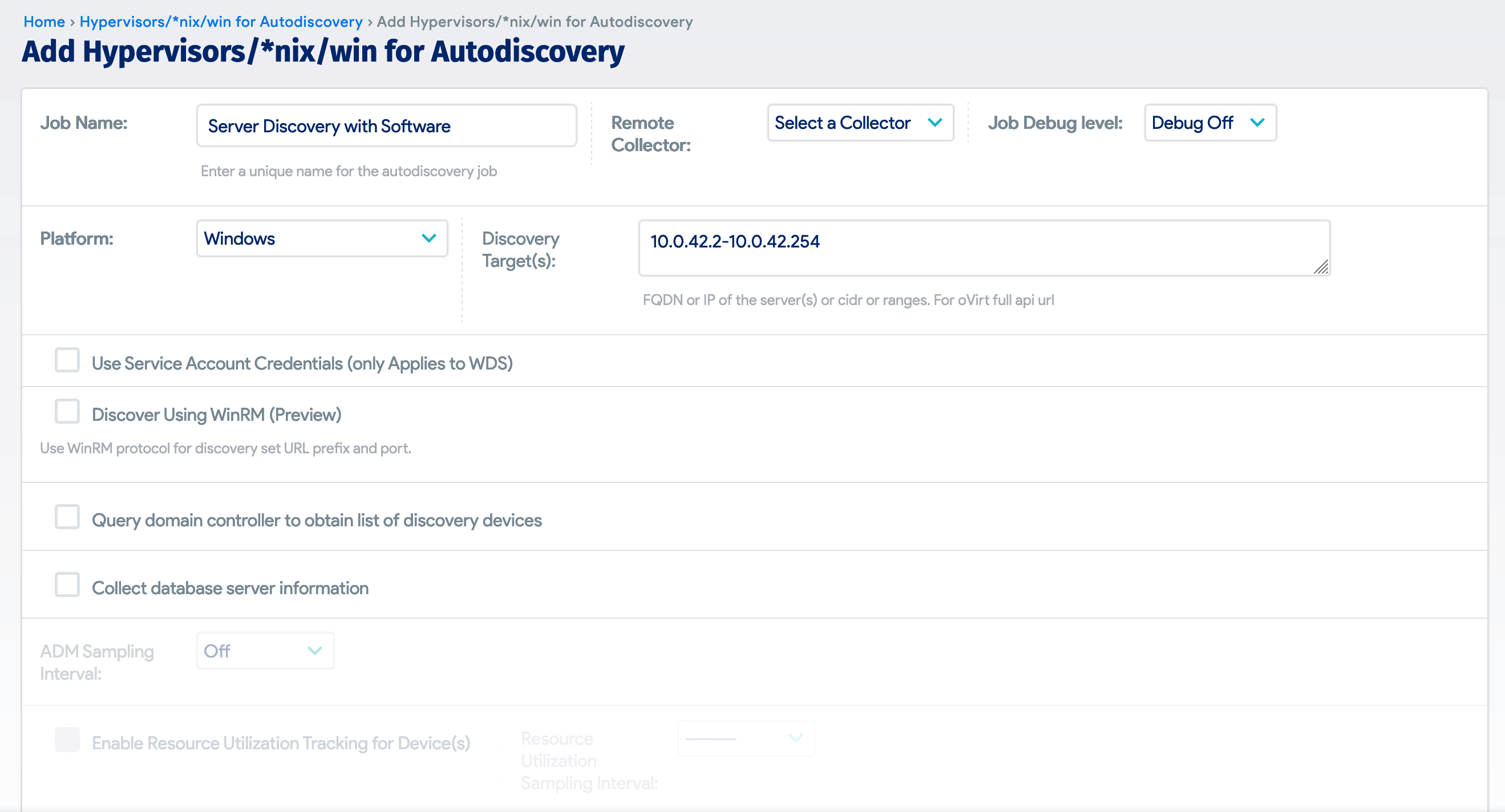Screen dimensions: 1505x812
Task: Open the Platform dropdown showing Windows
Action: [x=321, y=238]
